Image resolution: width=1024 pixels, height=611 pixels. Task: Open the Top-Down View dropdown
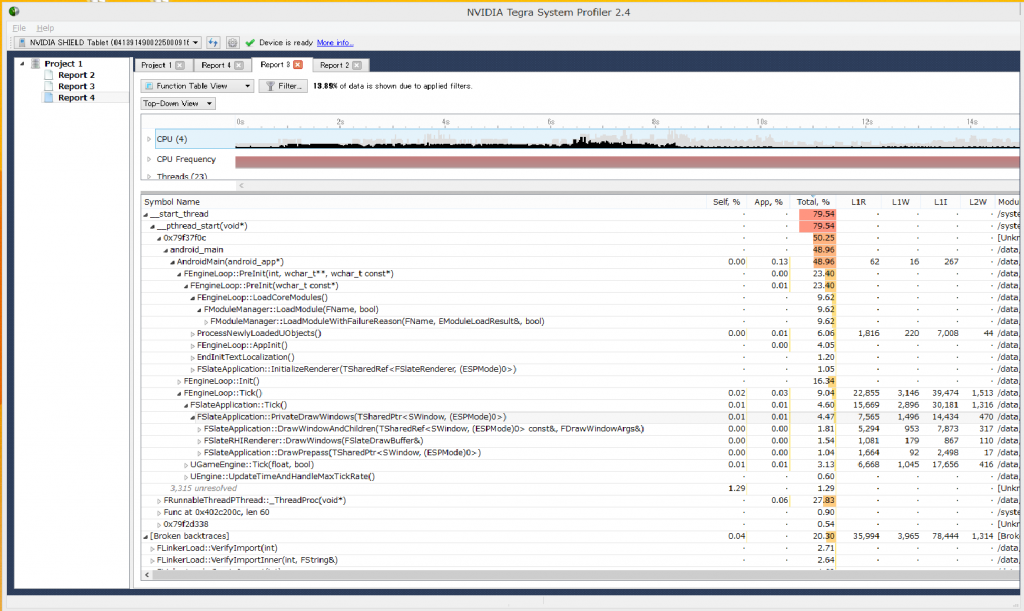pyautogui.click(x=178, y=103)
